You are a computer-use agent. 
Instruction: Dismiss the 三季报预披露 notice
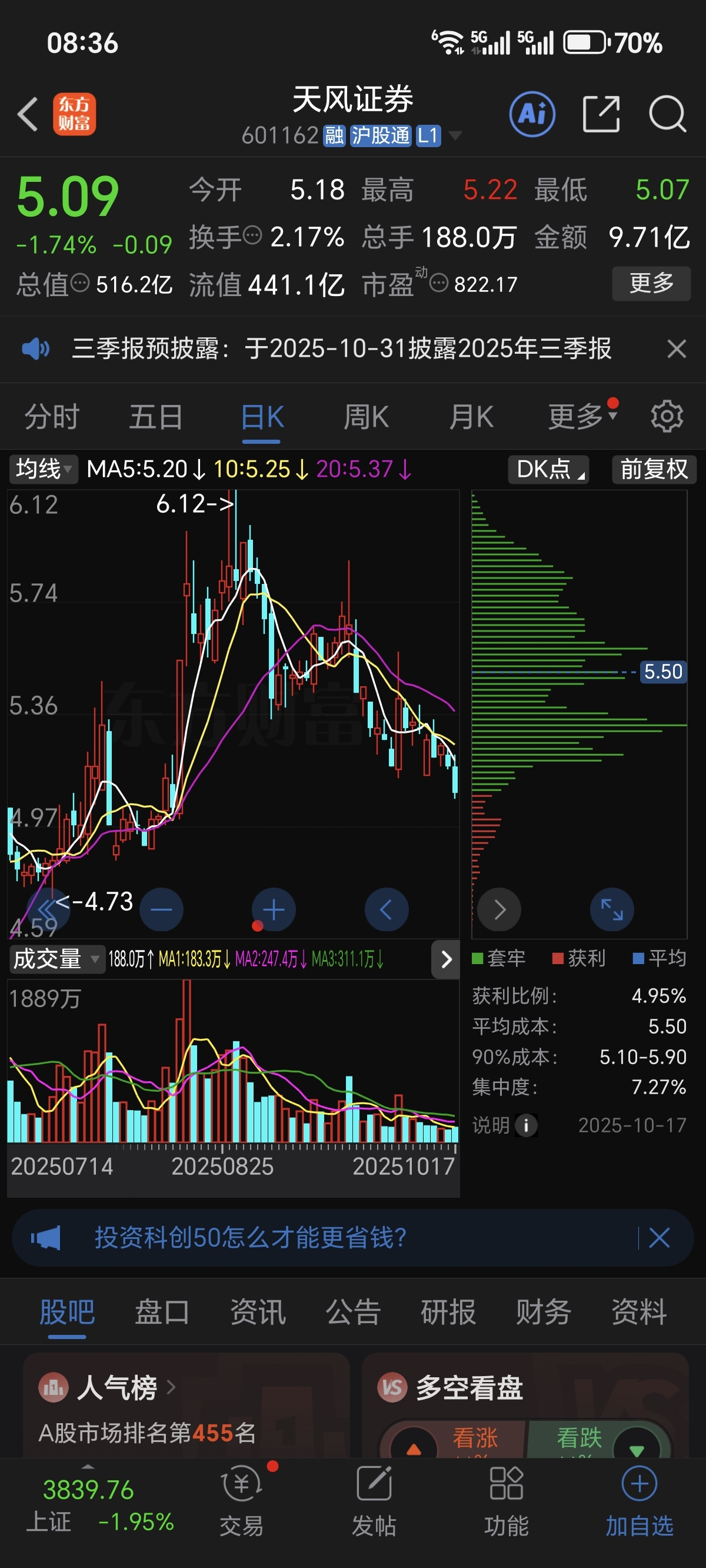[x=677, y=349]
